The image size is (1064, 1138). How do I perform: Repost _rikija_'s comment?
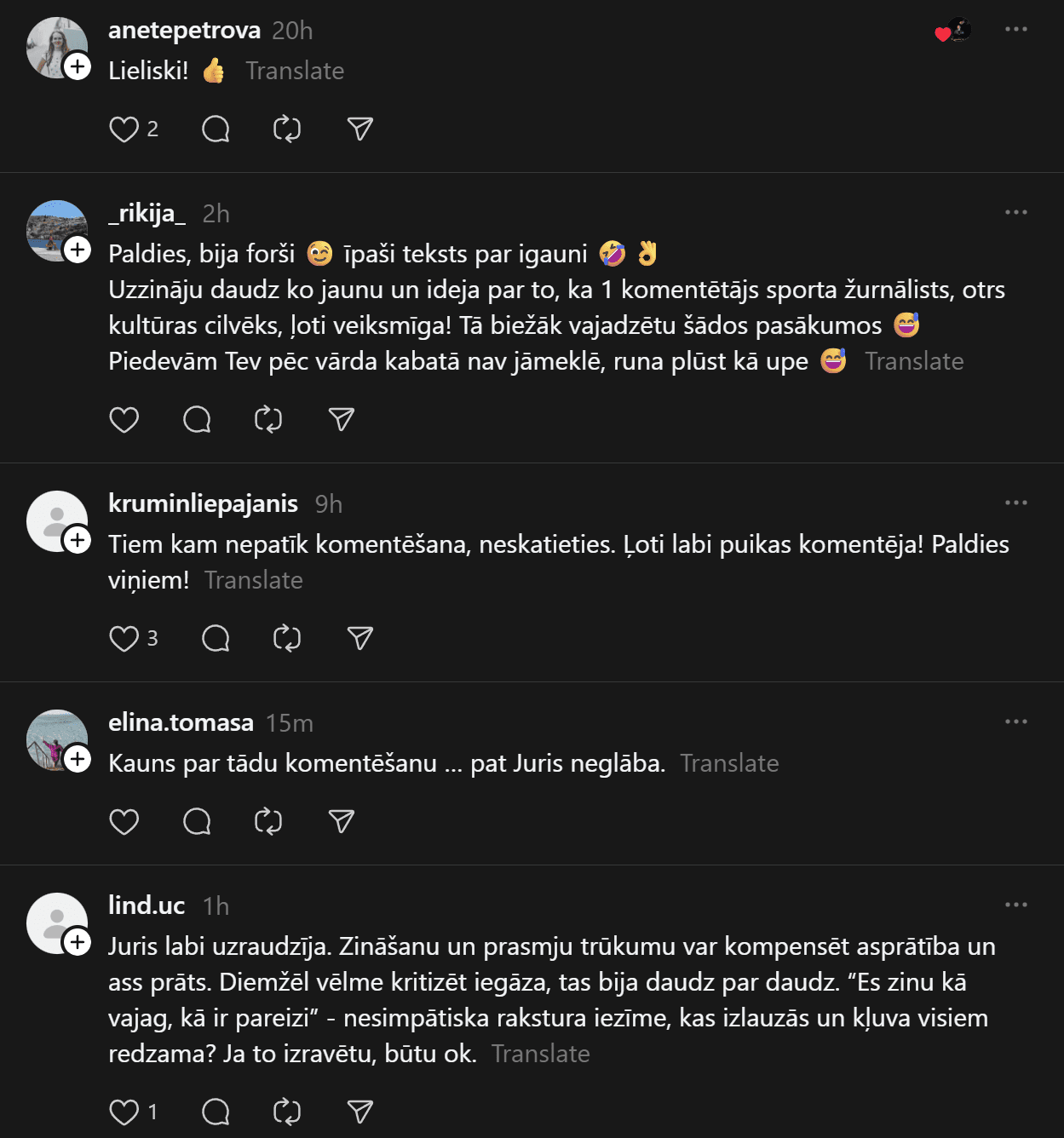click(268, 420)
